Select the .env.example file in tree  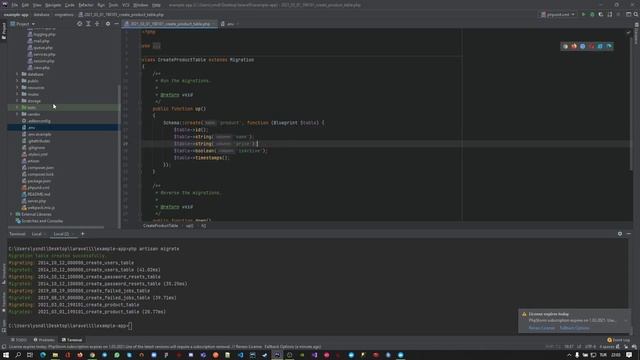40,134
